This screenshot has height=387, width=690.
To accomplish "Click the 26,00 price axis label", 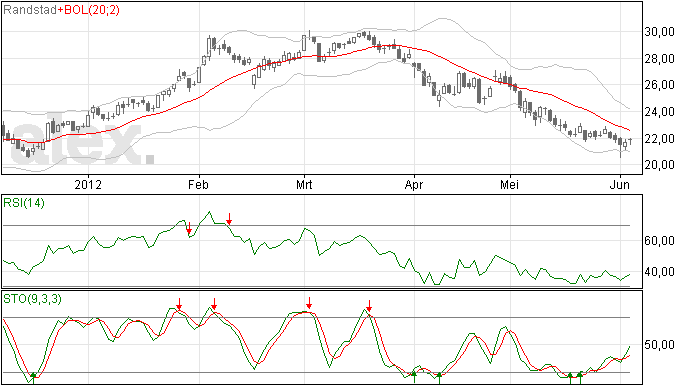I will 659,85.
